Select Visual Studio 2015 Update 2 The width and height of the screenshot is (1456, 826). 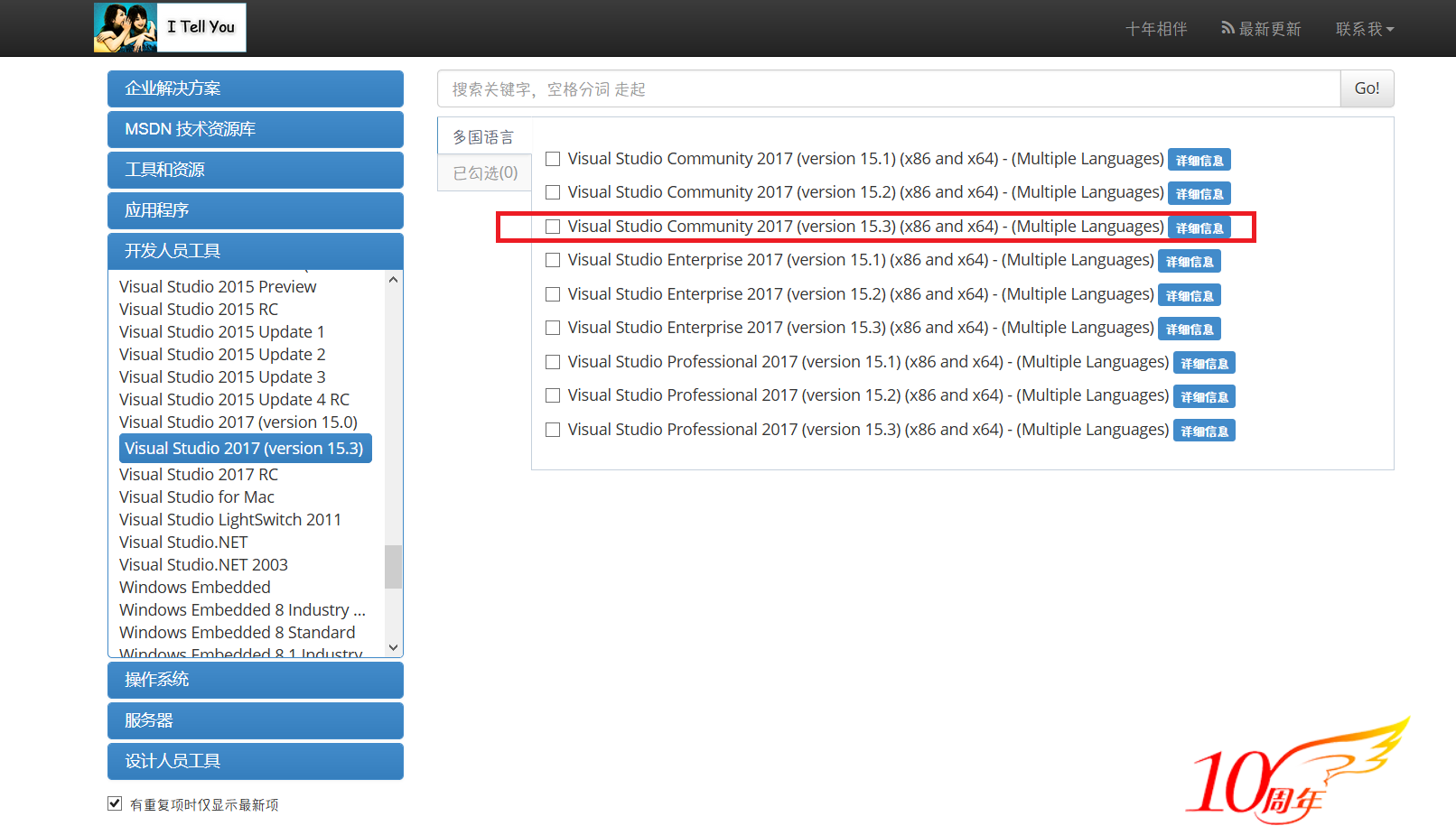[x=222, y=354]
